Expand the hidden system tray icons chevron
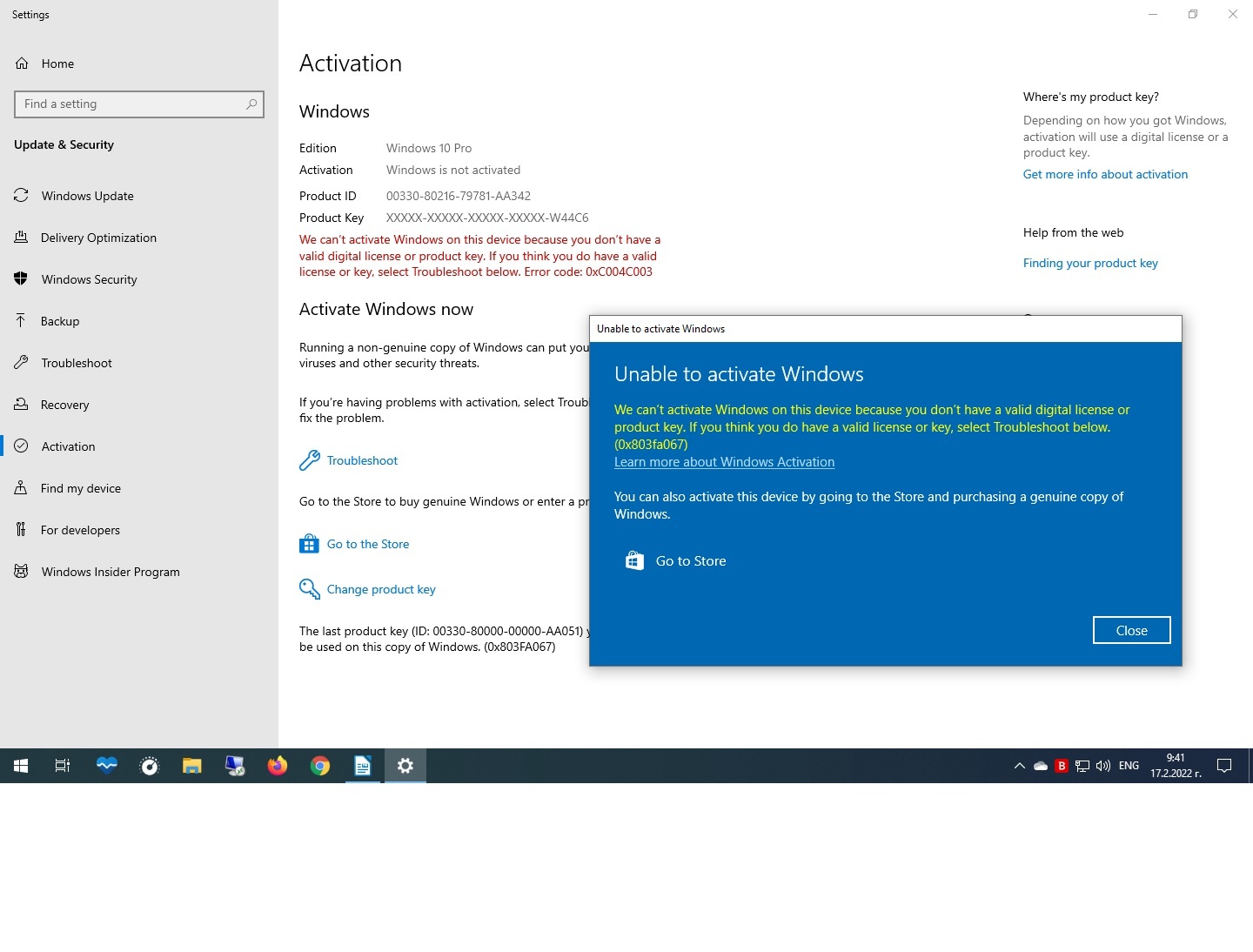Screen dimensions: 1253x952 coord(1019,766)
